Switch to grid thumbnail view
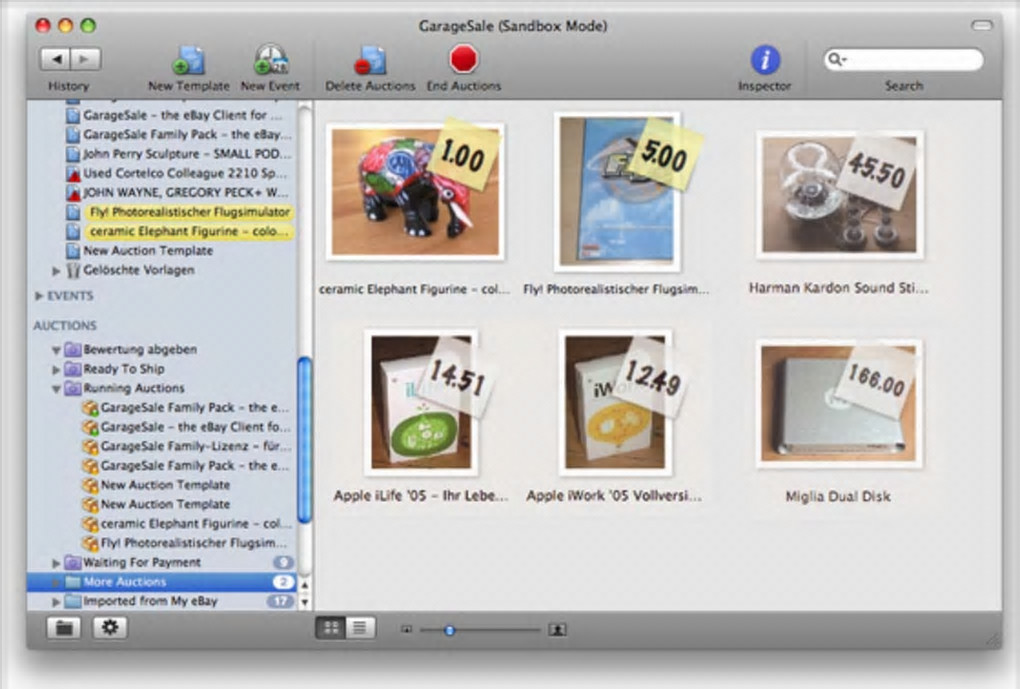 coord(330,628)
